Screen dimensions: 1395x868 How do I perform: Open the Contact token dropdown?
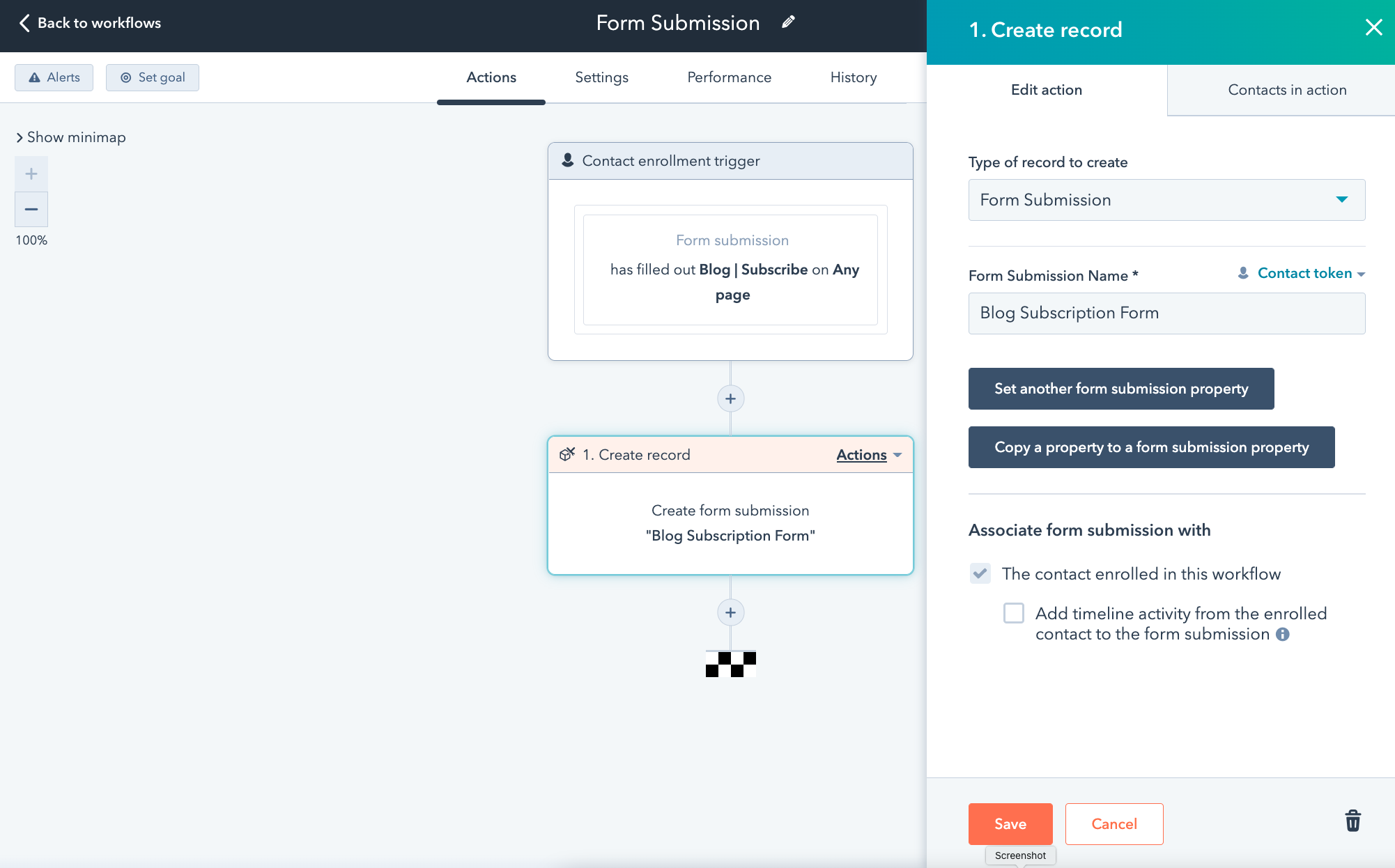[x=1304, y=274]
